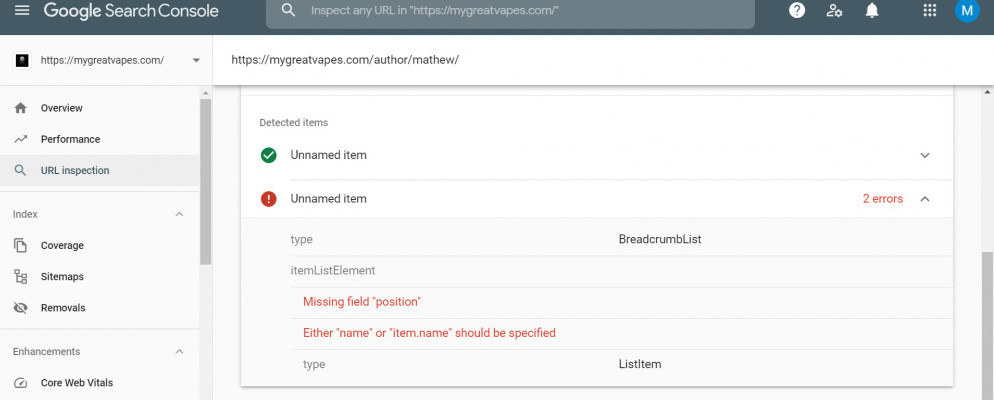This screenshot has height=400, width=994.
Task: Click the URL inspection magnifier icon
Action: tap(20, 170)
